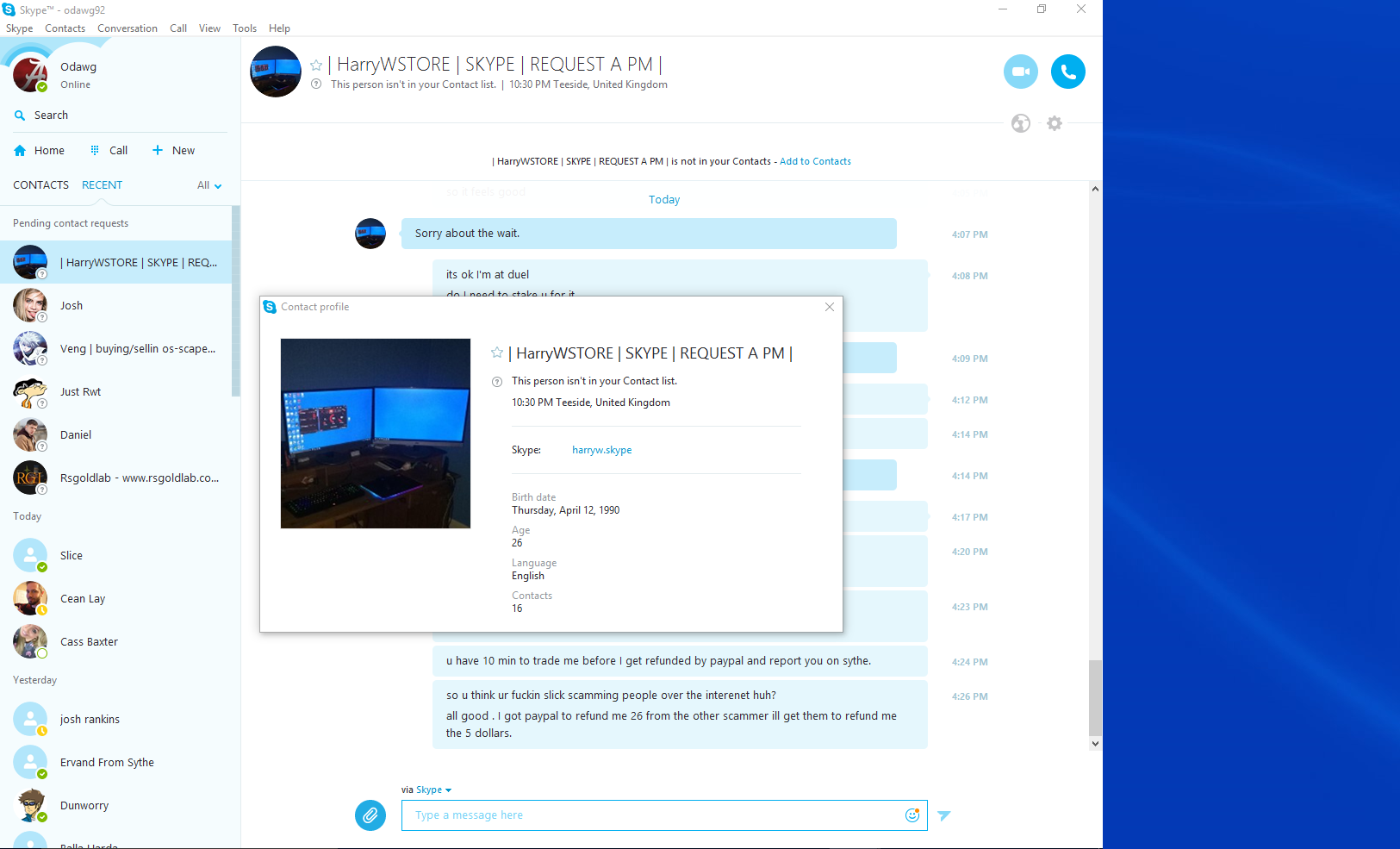Click the large profile photo in Contact profile
The width and height of the screenshot is (1400, 849).
pos(376,434)
